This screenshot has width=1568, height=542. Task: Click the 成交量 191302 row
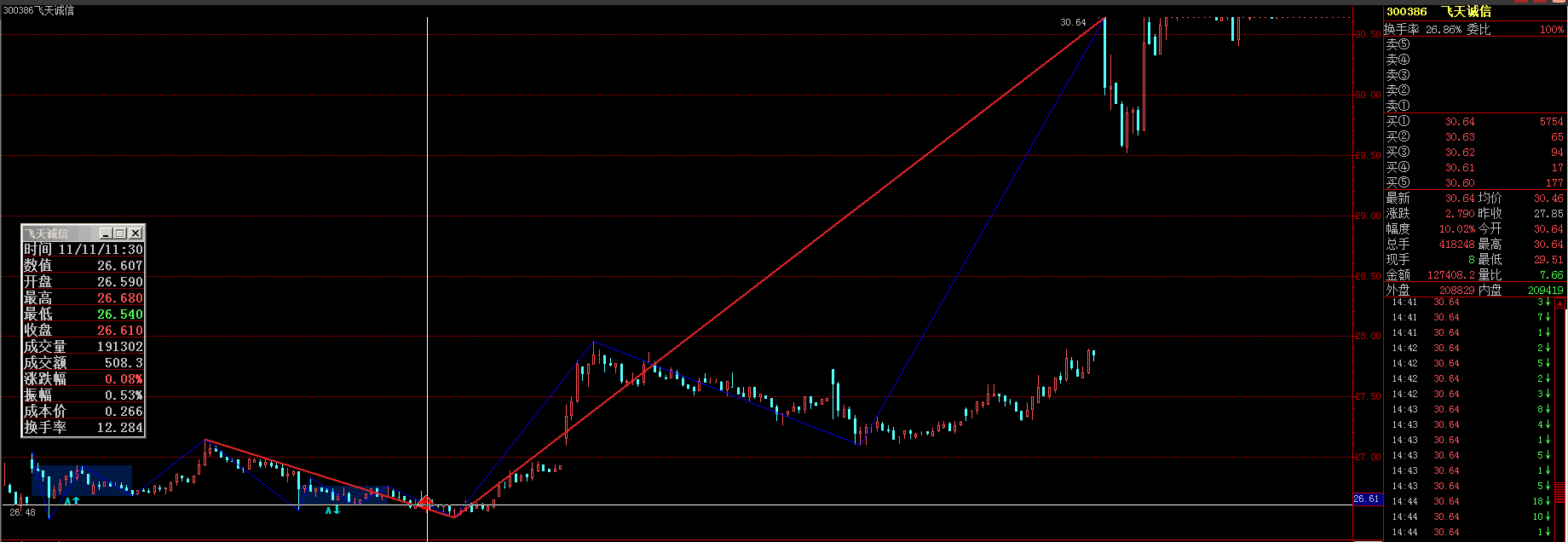[x=84, y=347]
